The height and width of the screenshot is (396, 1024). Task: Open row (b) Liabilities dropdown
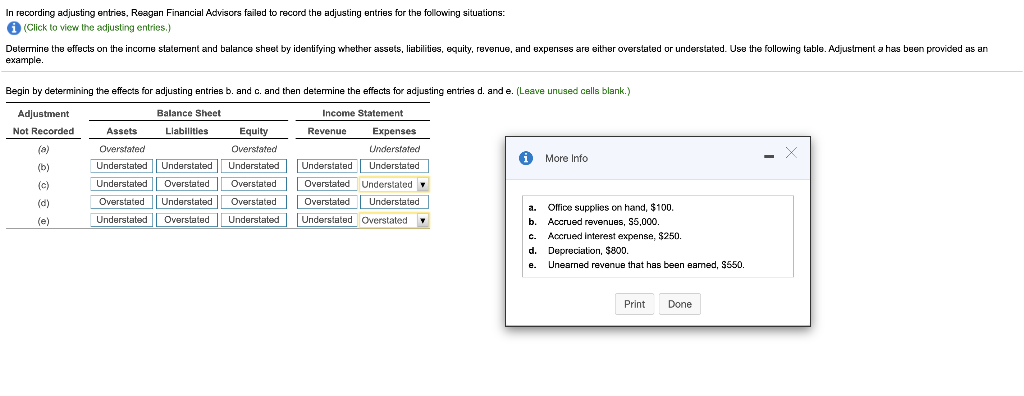[x=187, y=166]
